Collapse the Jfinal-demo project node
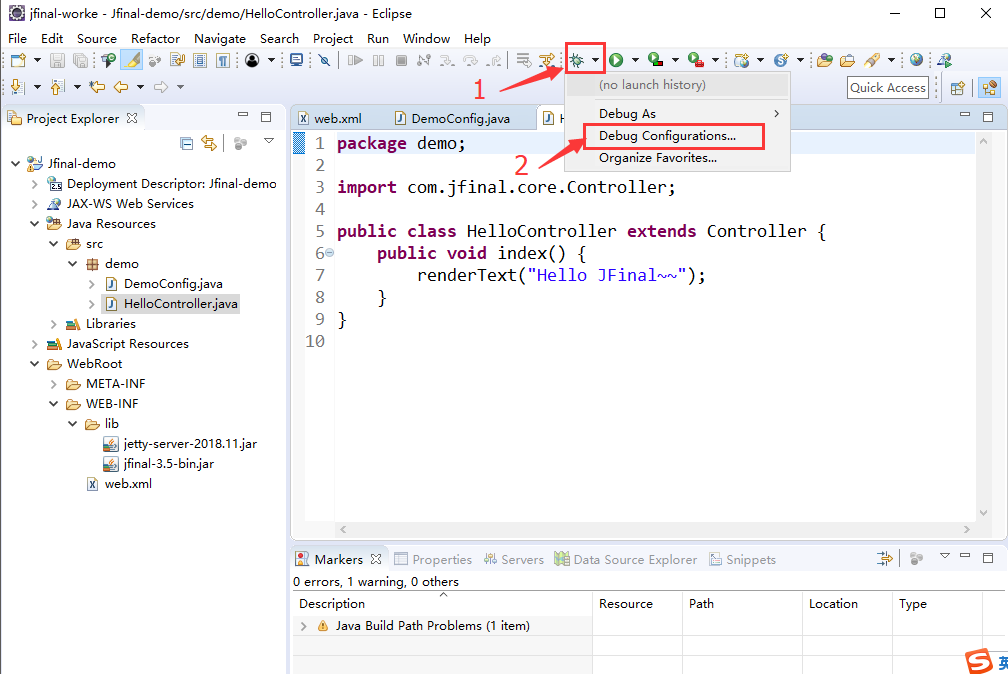 [15, 164]
